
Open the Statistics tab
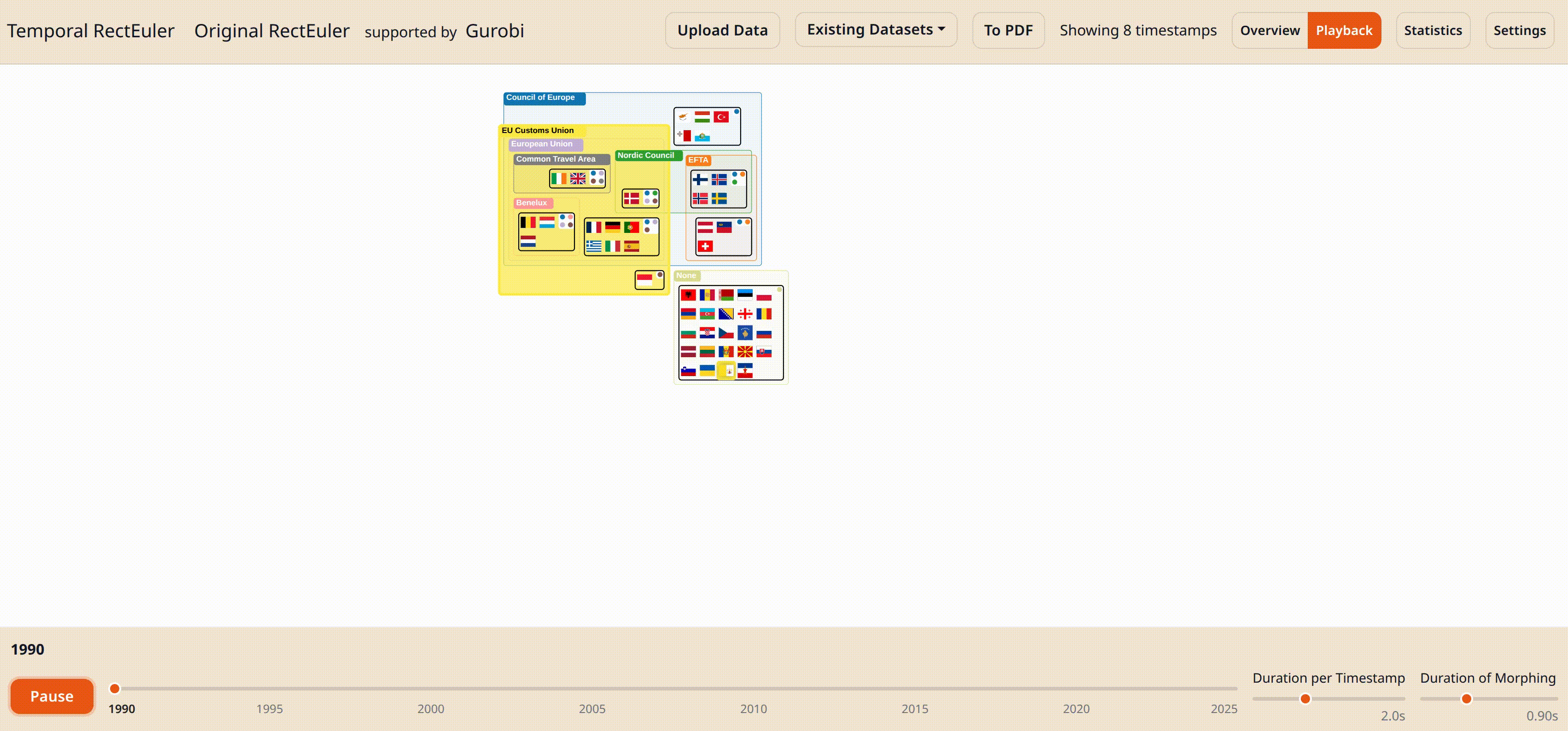click(1433, 30)
